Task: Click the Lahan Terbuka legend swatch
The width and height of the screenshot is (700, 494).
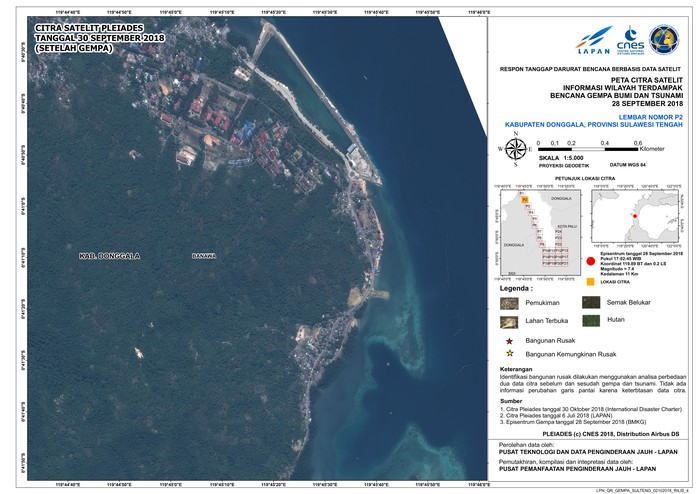Action: (x=509, y=321)
